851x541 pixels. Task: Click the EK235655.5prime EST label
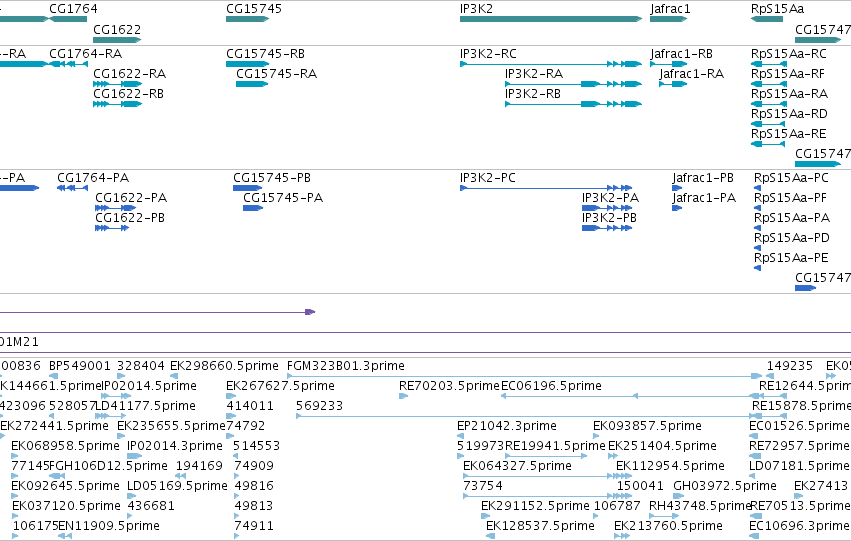click(172, 426)
